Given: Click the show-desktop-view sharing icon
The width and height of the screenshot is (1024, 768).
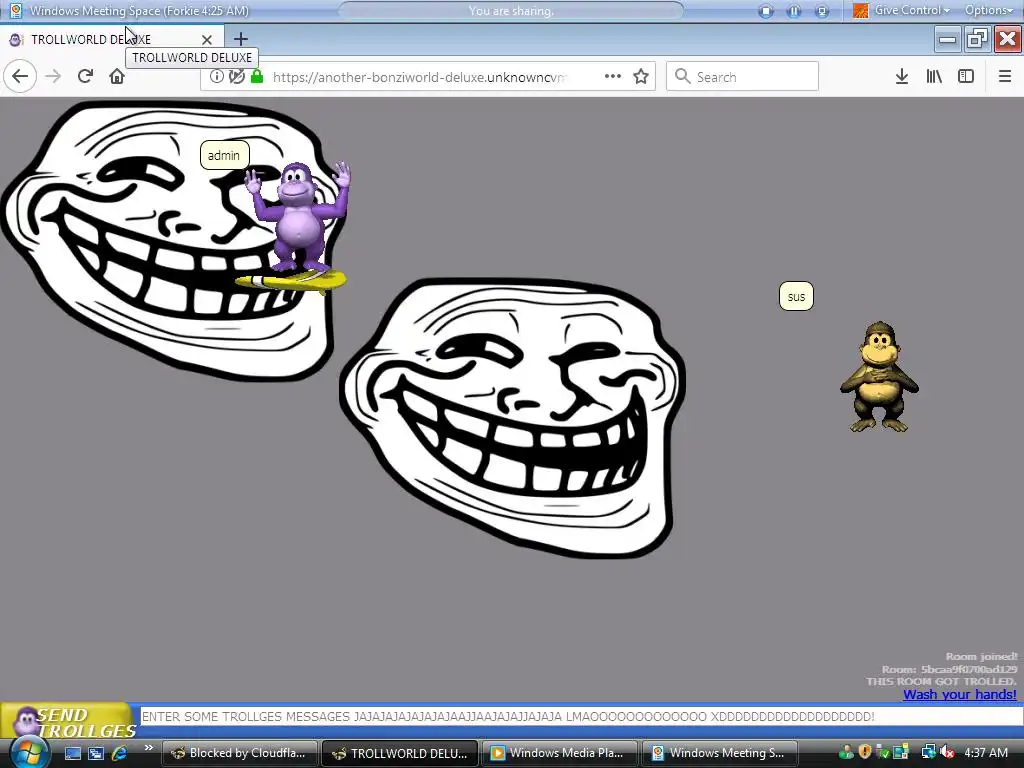Looking at the screenshot, I should tap(822, 11).
